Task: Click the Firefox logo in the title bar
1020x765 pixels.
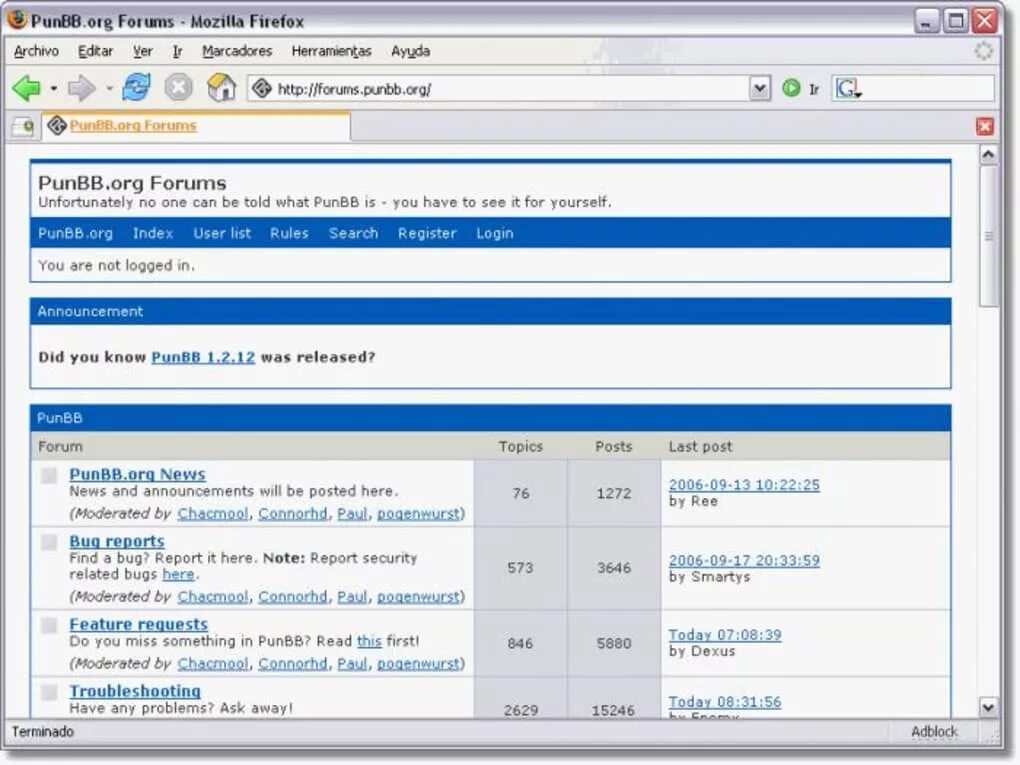Action: (17, 20)
